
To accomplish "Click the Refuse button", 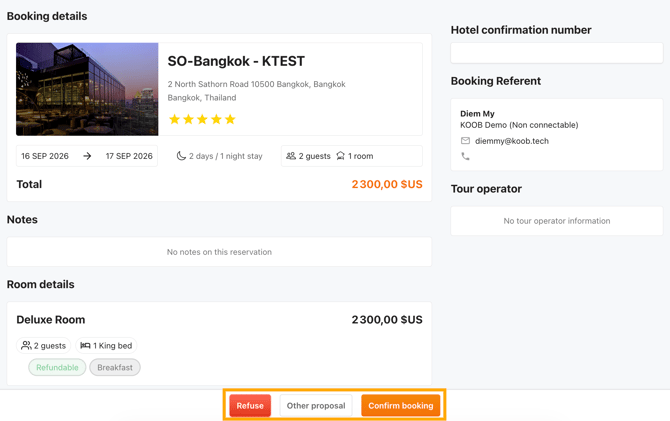I will pos(250,405).
